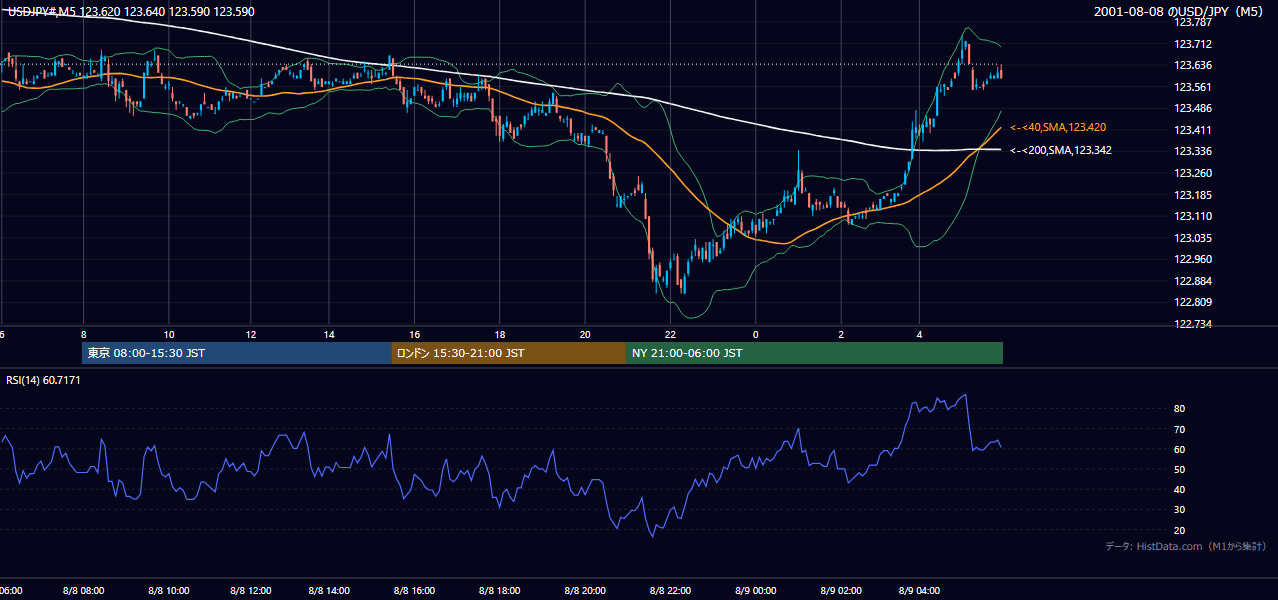Click the '8/8 10:00' bottom time label

169,591
